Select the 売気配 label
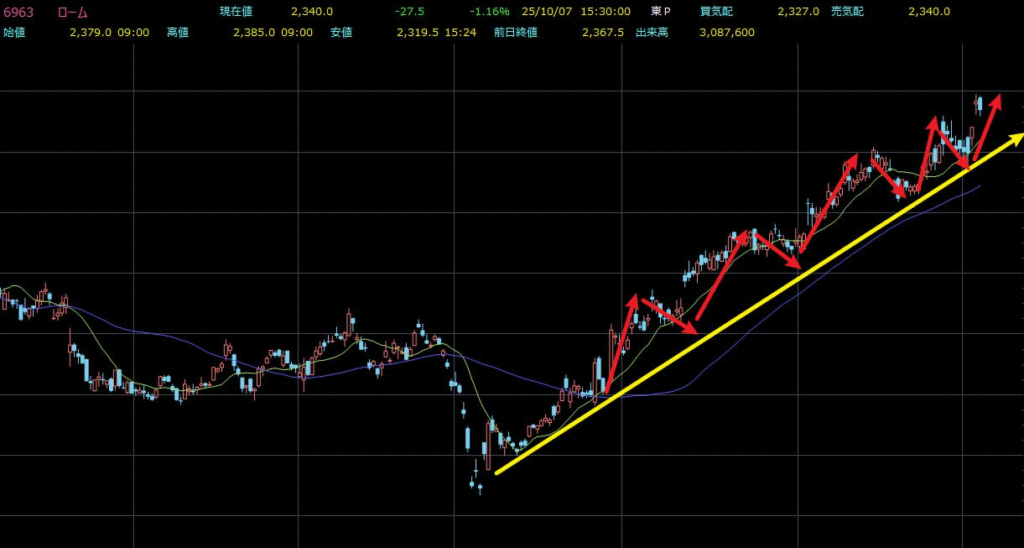This screenshot has height=548, width=1024. (x=849, y=12)
